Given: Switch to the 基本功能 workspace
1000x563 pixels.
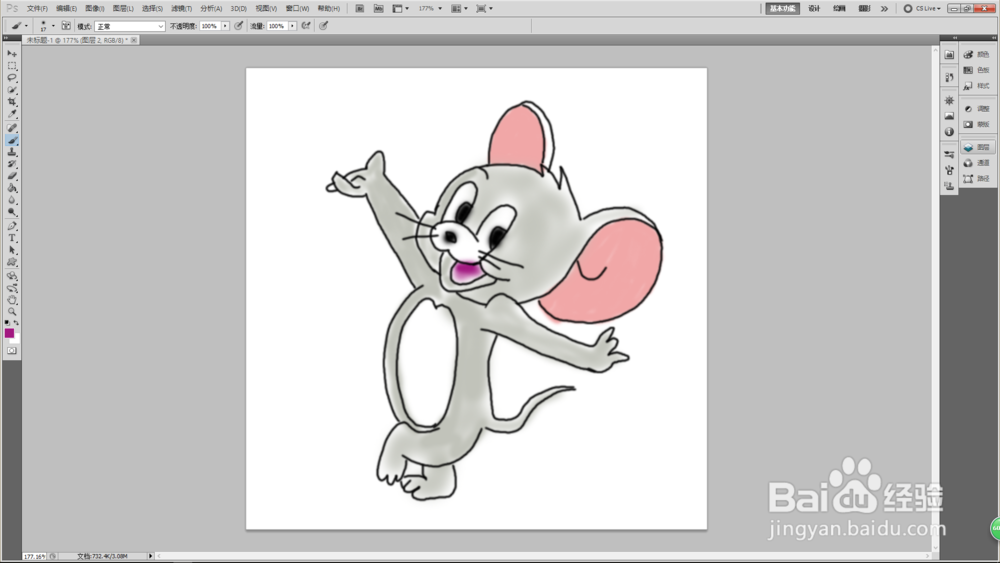Looking at the screenshot, I should tap(783, 8).
